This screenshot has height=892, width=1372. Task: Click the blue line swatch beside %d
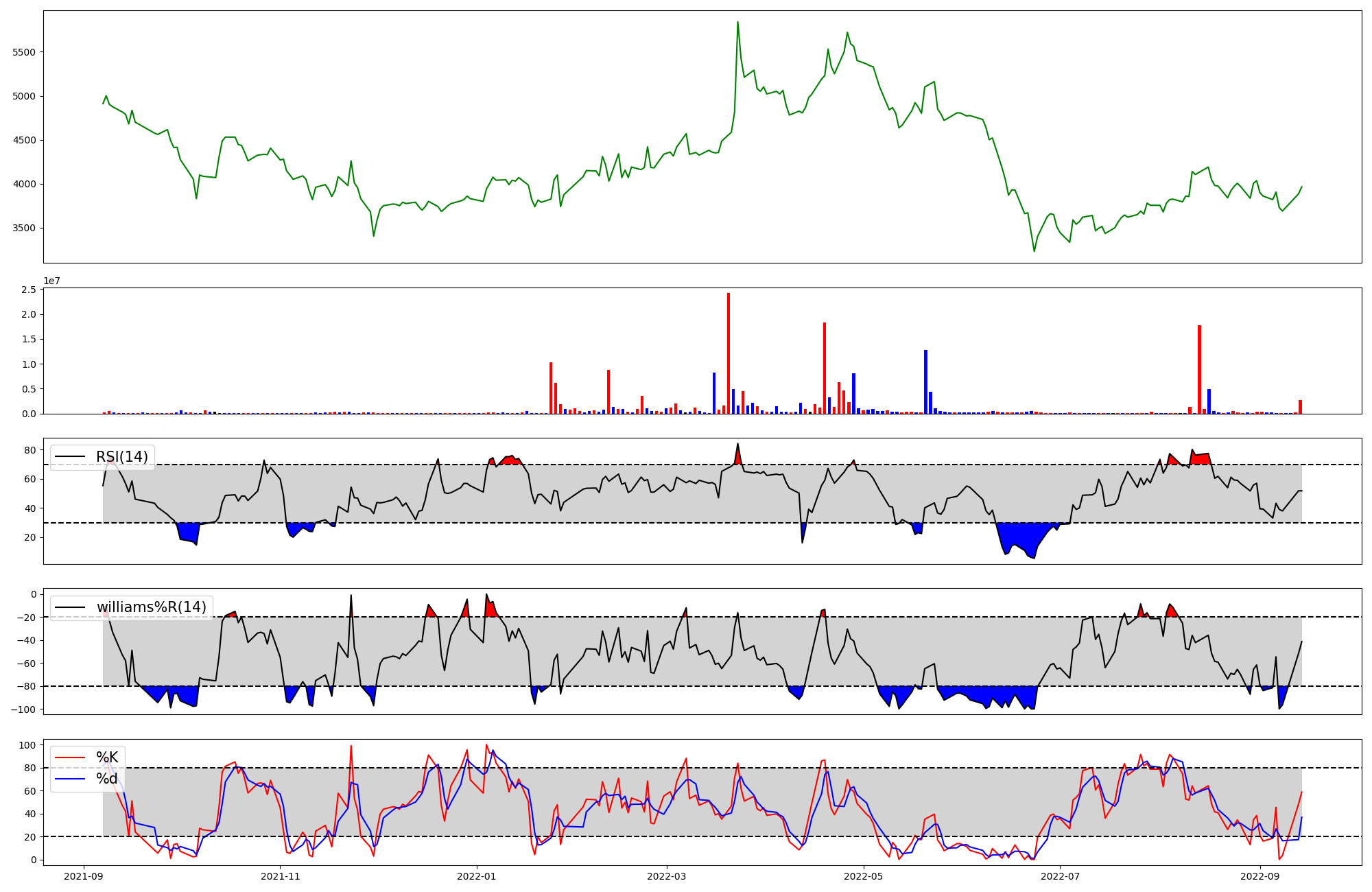click(x=70, y=779)
